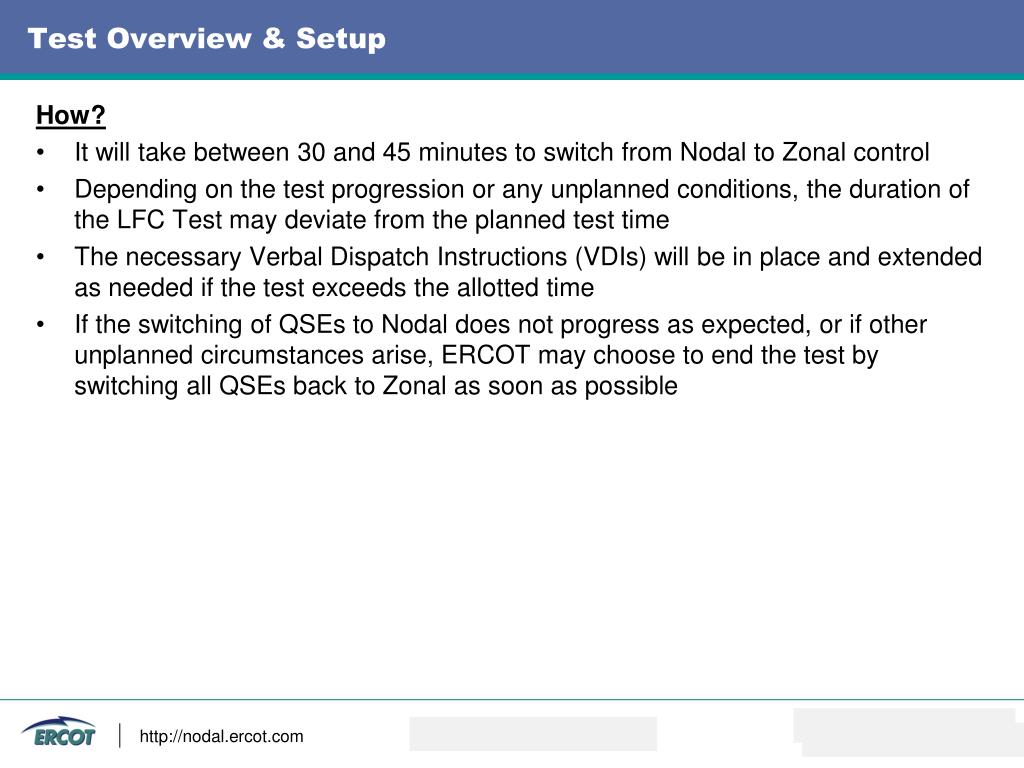
Task: Click the word 'ERCOT' in last bullet
Action: (x=485, y=355)
